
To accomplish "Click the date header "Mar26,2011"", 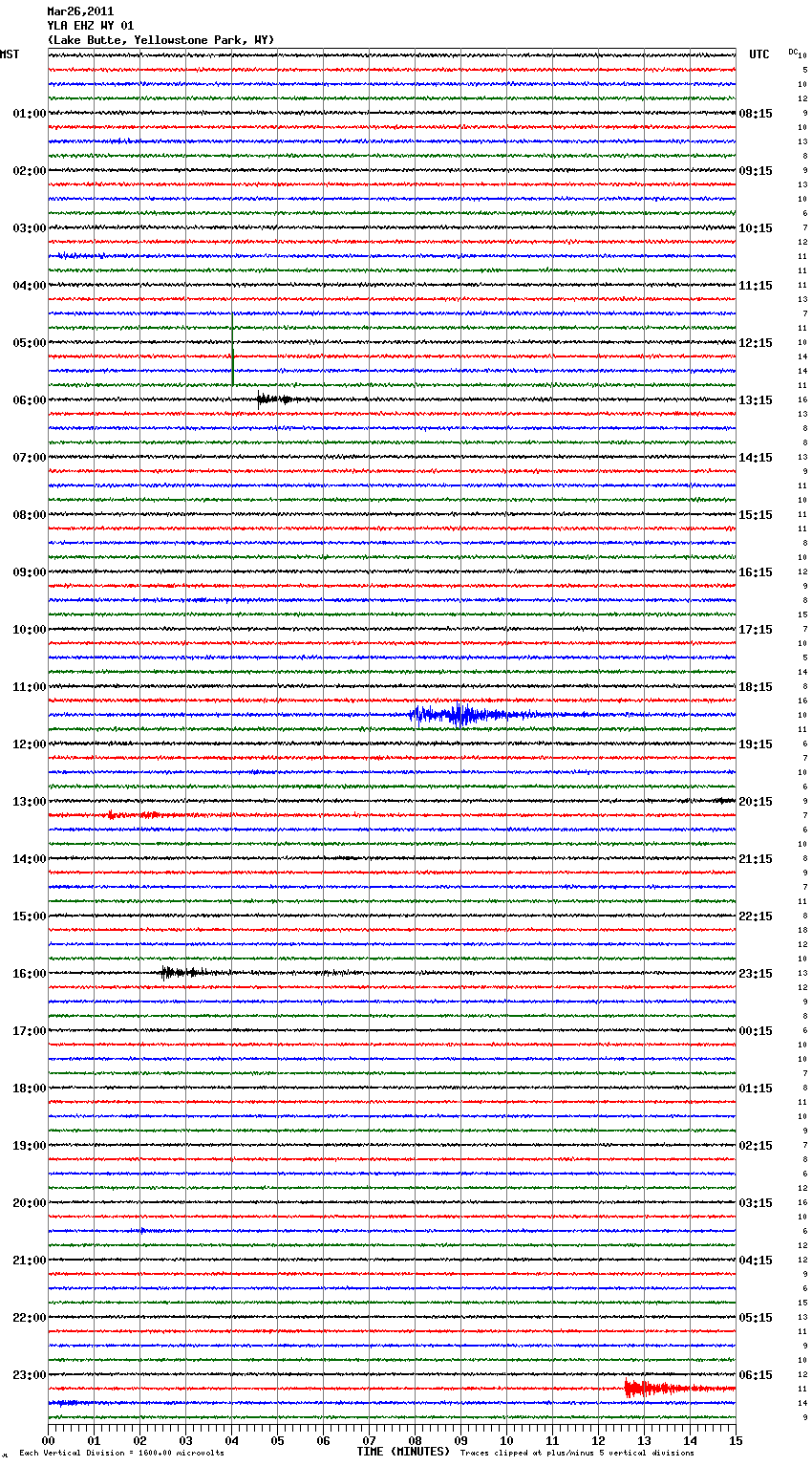I will (x=80, y=11).
